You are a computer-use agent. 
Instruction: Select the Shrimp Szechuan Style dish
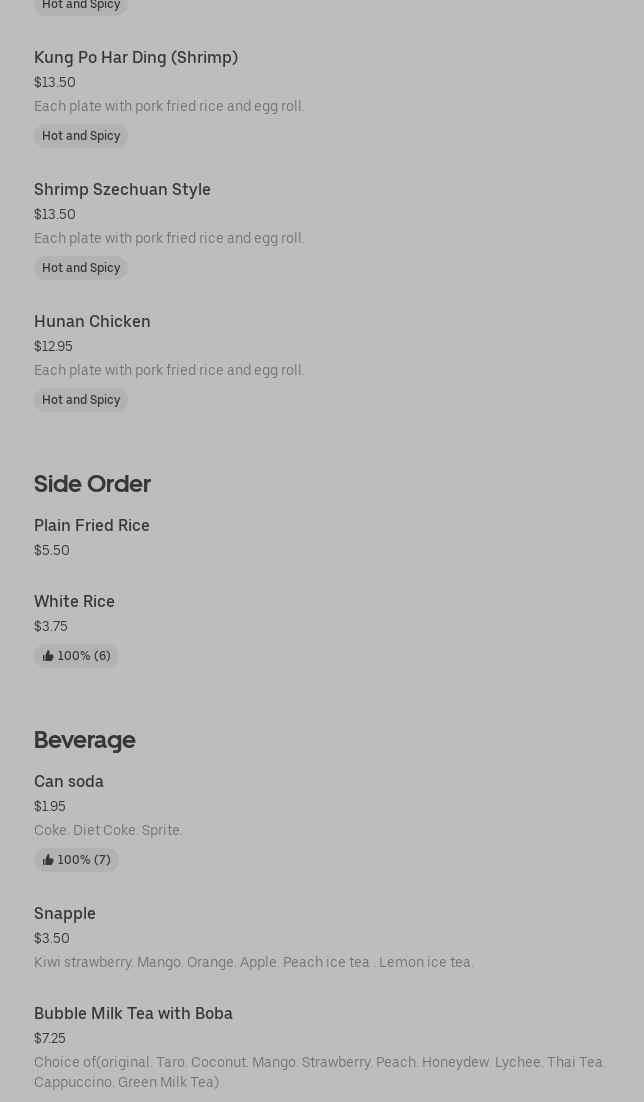click(122, 189)
